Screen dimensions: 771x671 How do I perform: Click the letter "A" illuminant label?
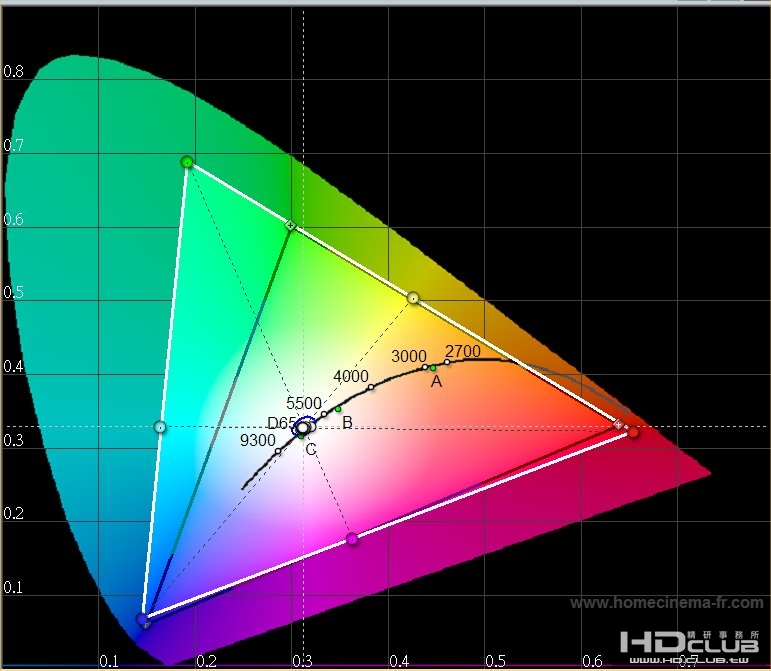[x=436, y=381]
